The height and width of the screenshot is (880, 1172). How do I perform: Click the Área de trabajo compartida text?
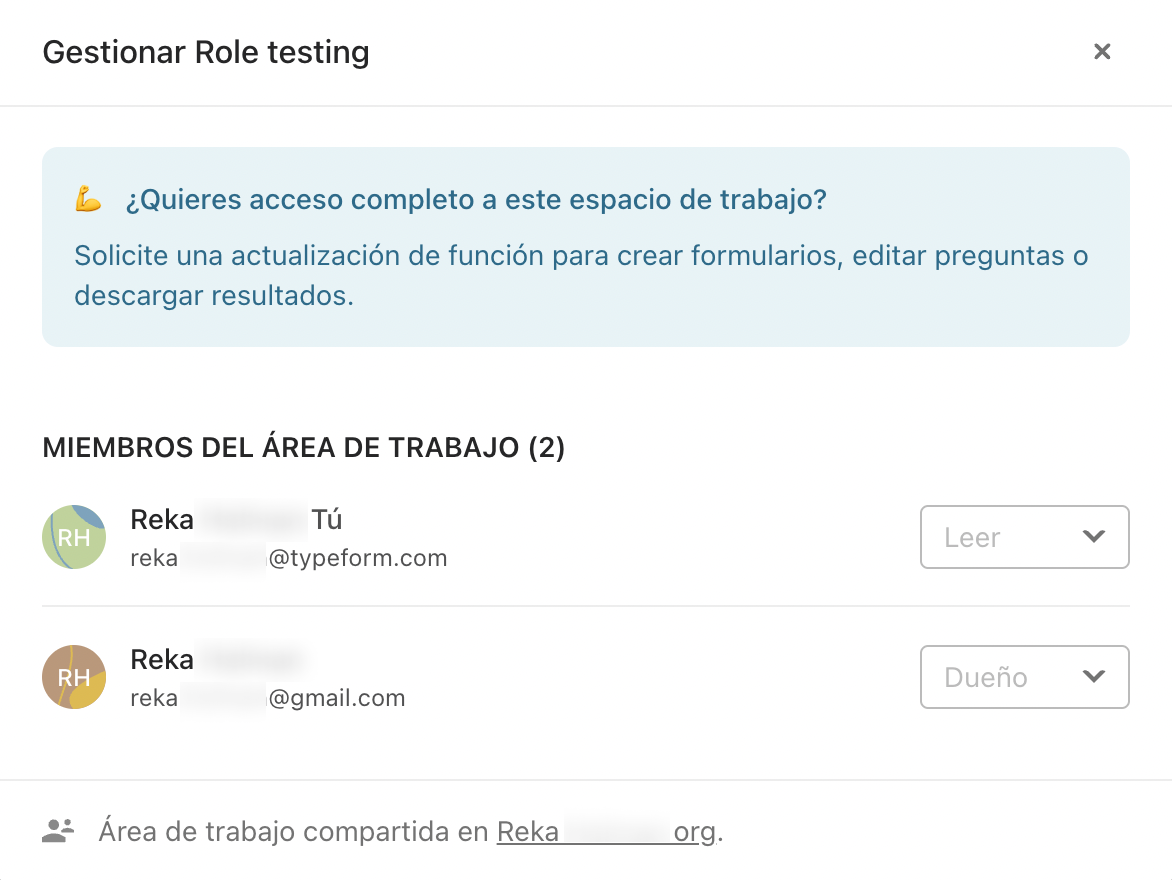click(294, 831)
